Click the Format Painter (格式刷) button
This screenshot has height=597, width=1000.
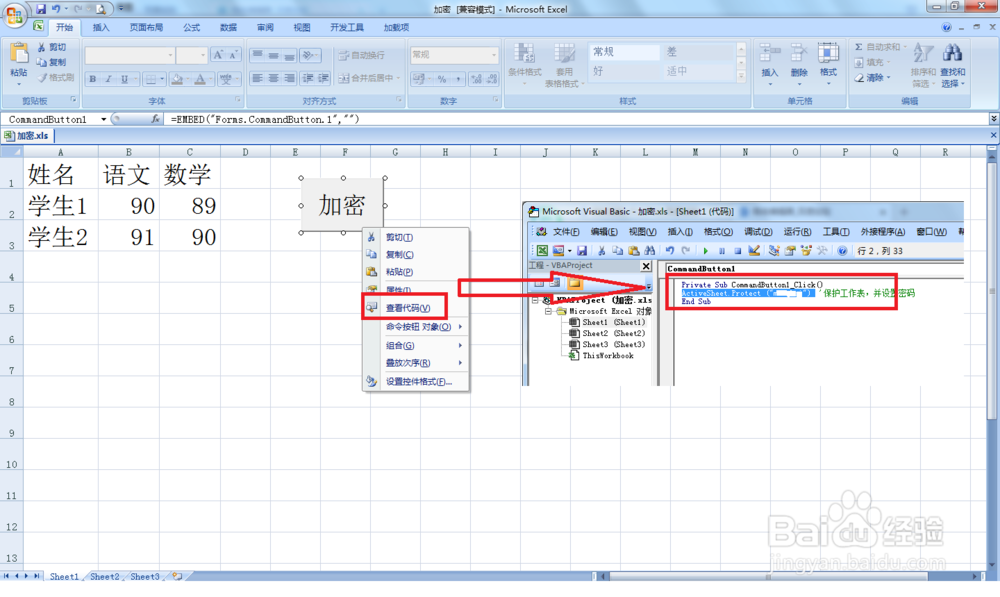point(55,78)
